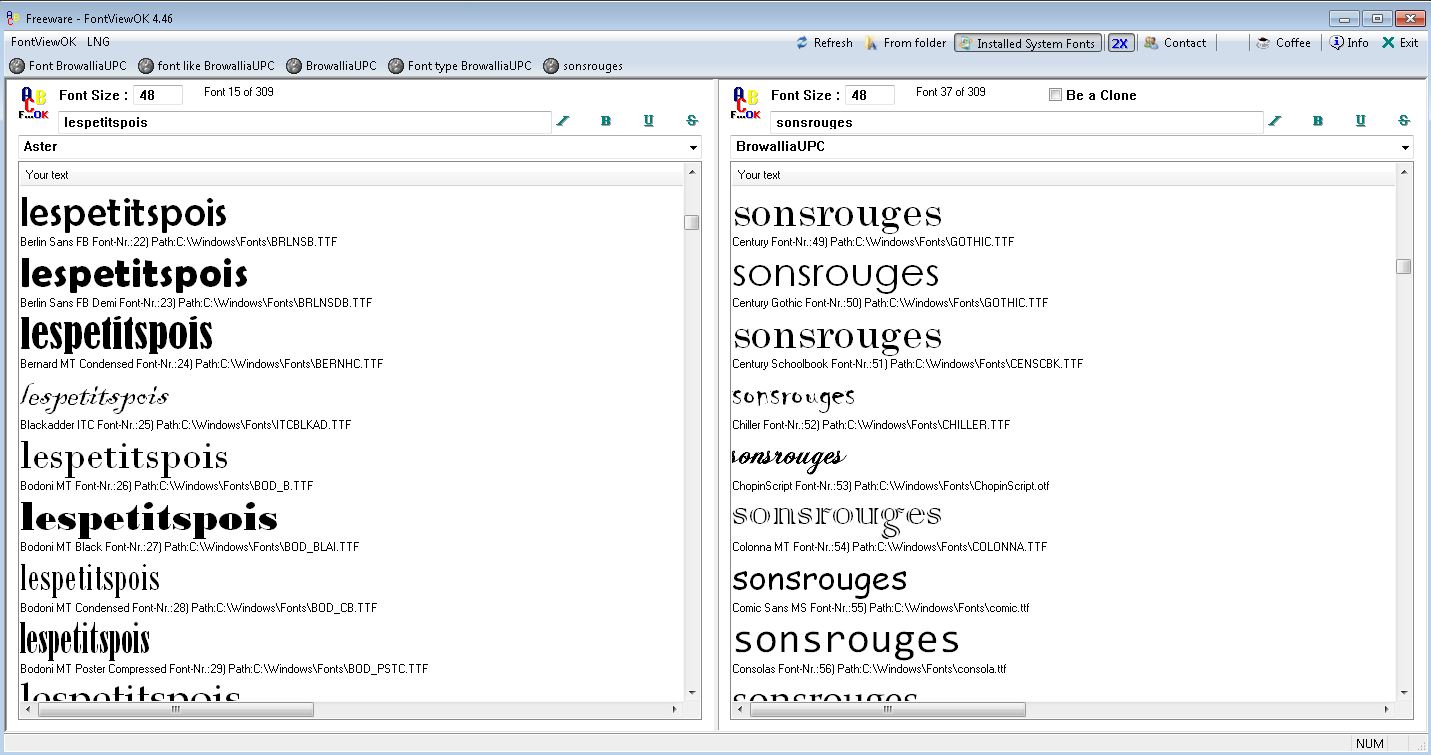Enable the Be a Clone checkbox

click(x=1055, y=95)
